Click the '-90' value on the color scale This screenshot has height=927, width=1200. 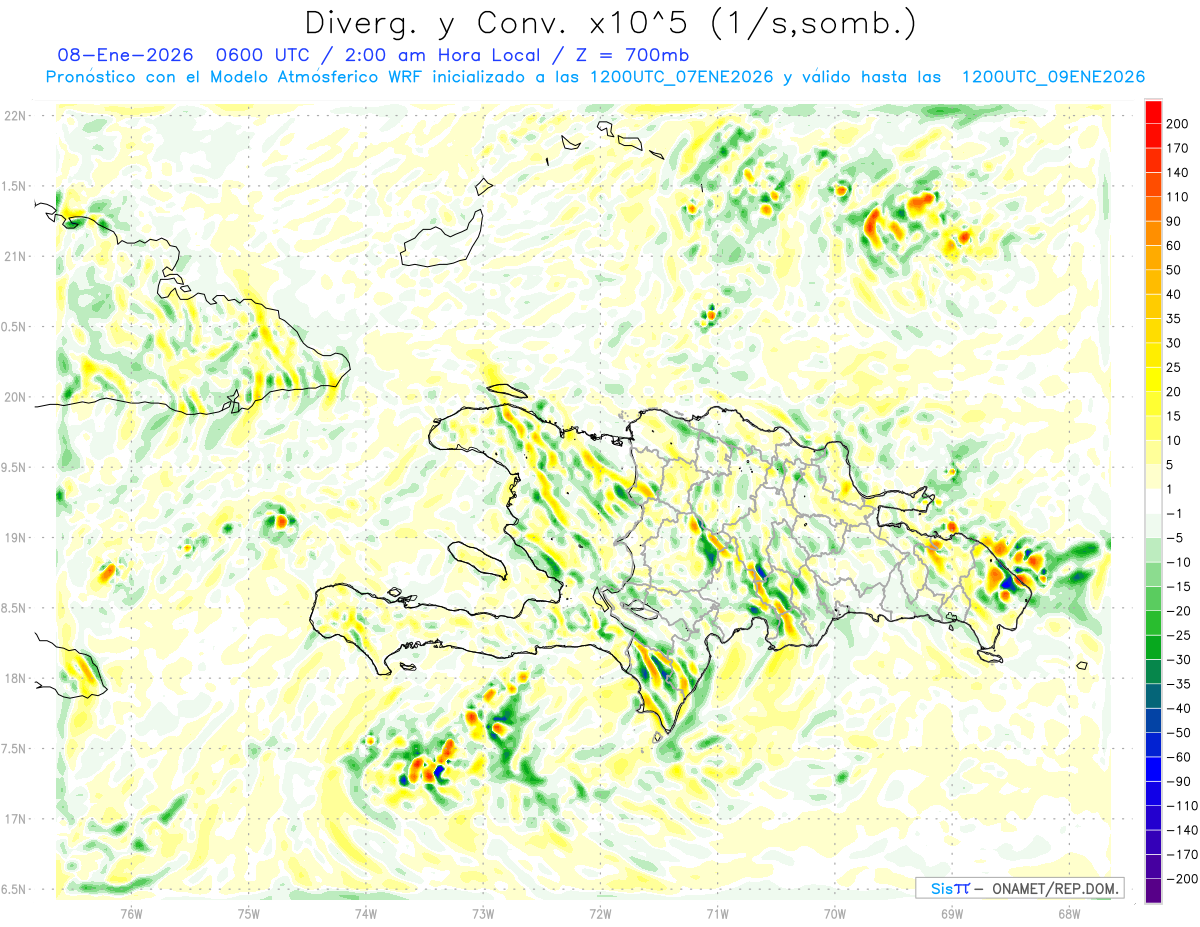(x=1179, y=782)
